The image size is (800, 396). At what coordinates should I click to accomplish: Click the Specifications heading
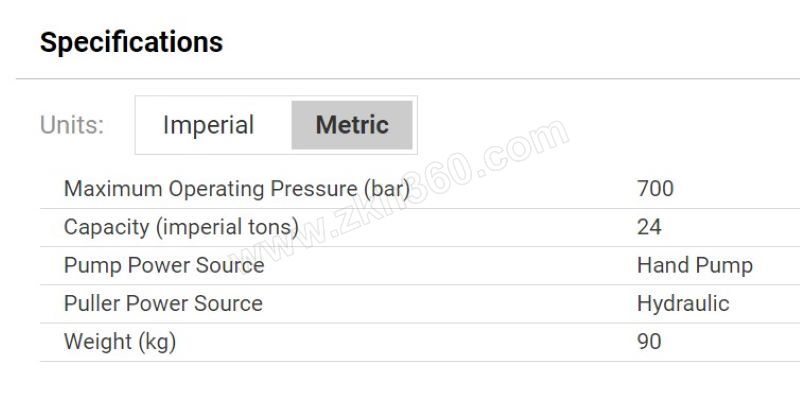132,42
